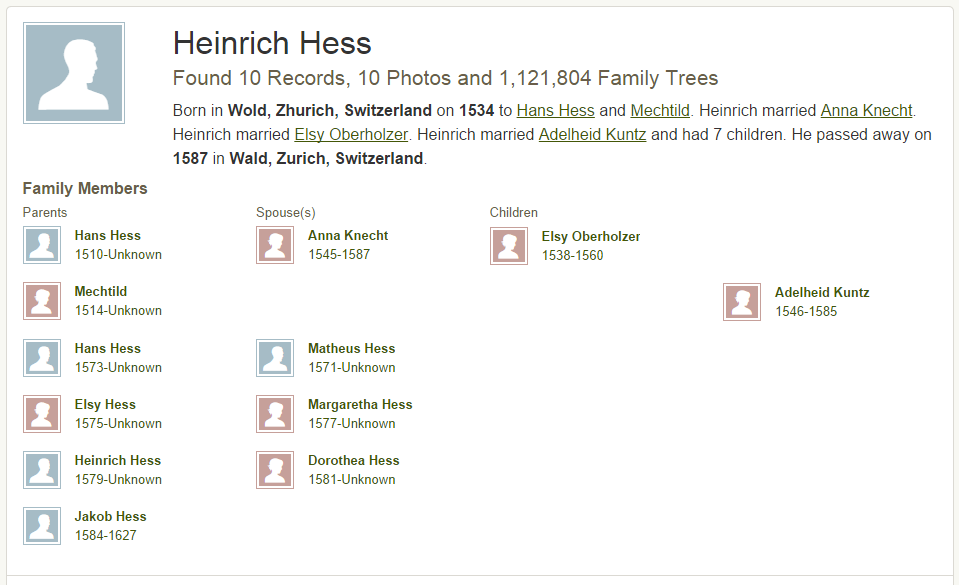Click Jakob Hess's avatar icon

pos(42,526)
